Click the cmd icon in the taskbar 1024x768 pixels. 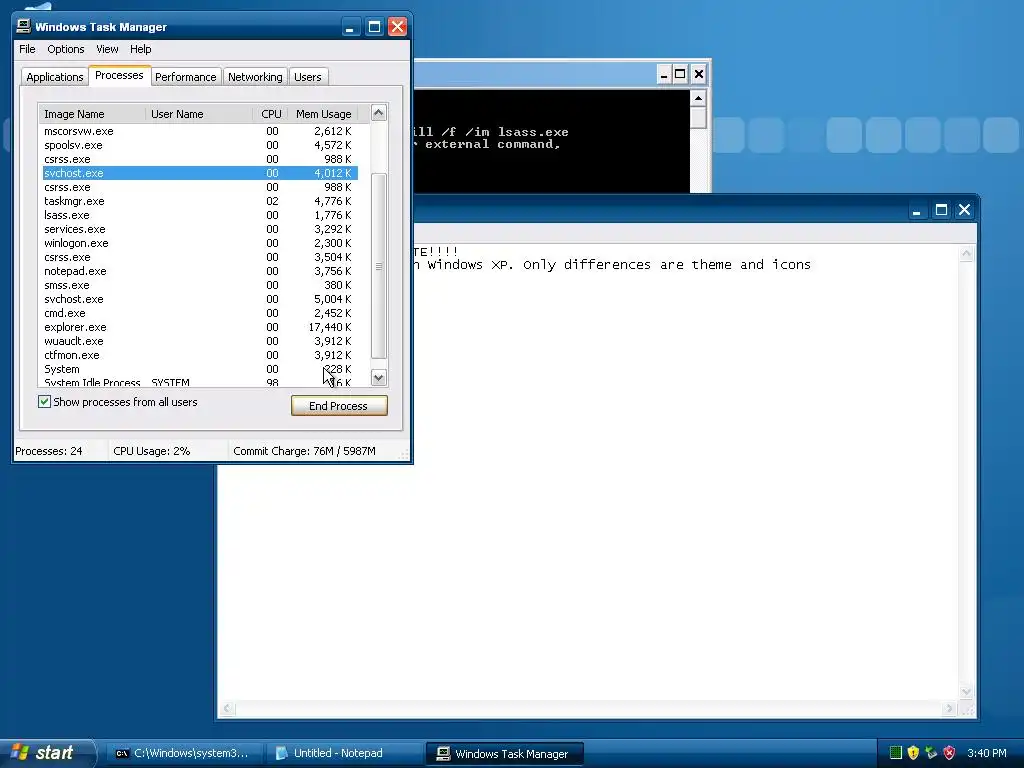click(x=121, y=754)
